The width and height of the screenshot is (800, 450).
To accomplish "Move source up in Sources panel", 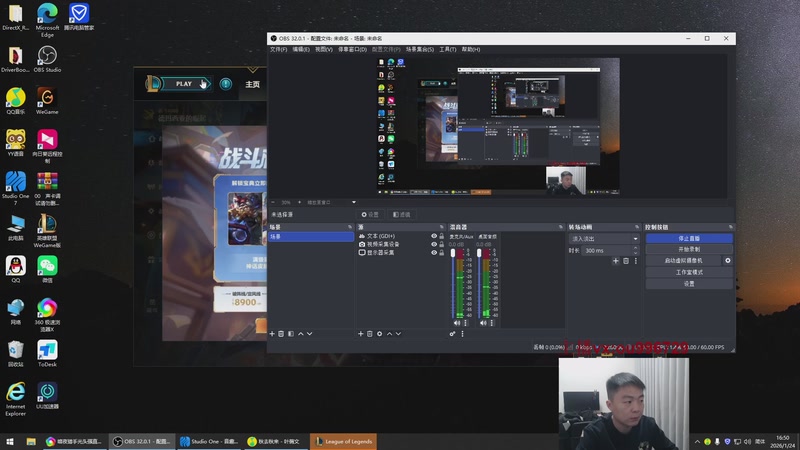I will pyautogui.click(x=389, y=334).
